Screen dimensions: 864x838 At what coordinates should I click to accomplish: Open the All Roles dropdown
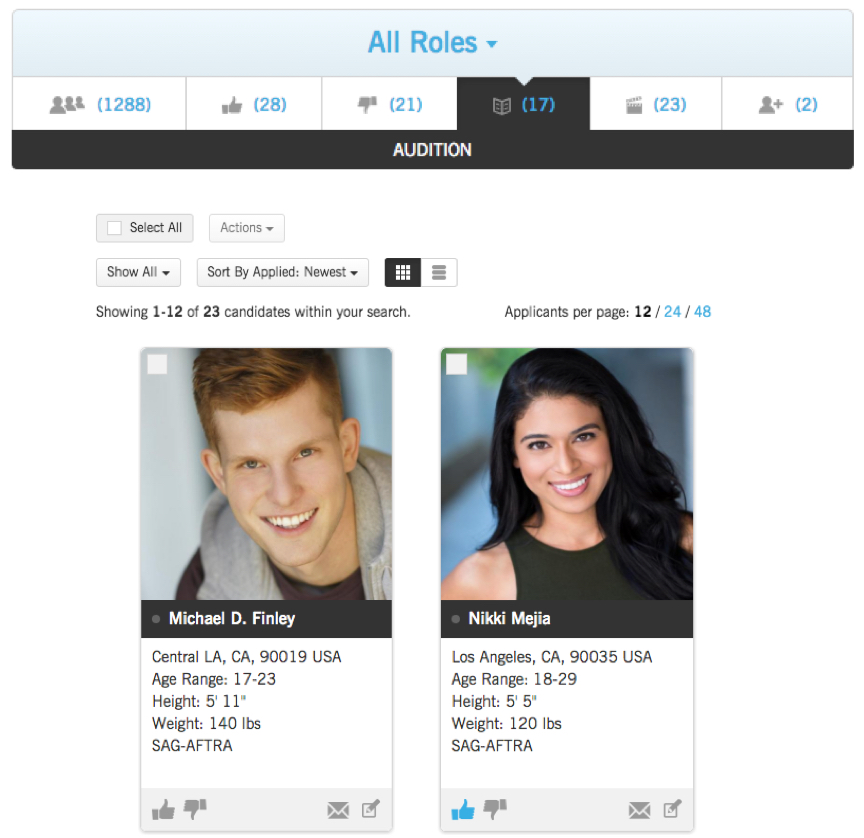(x=432, y=43)
